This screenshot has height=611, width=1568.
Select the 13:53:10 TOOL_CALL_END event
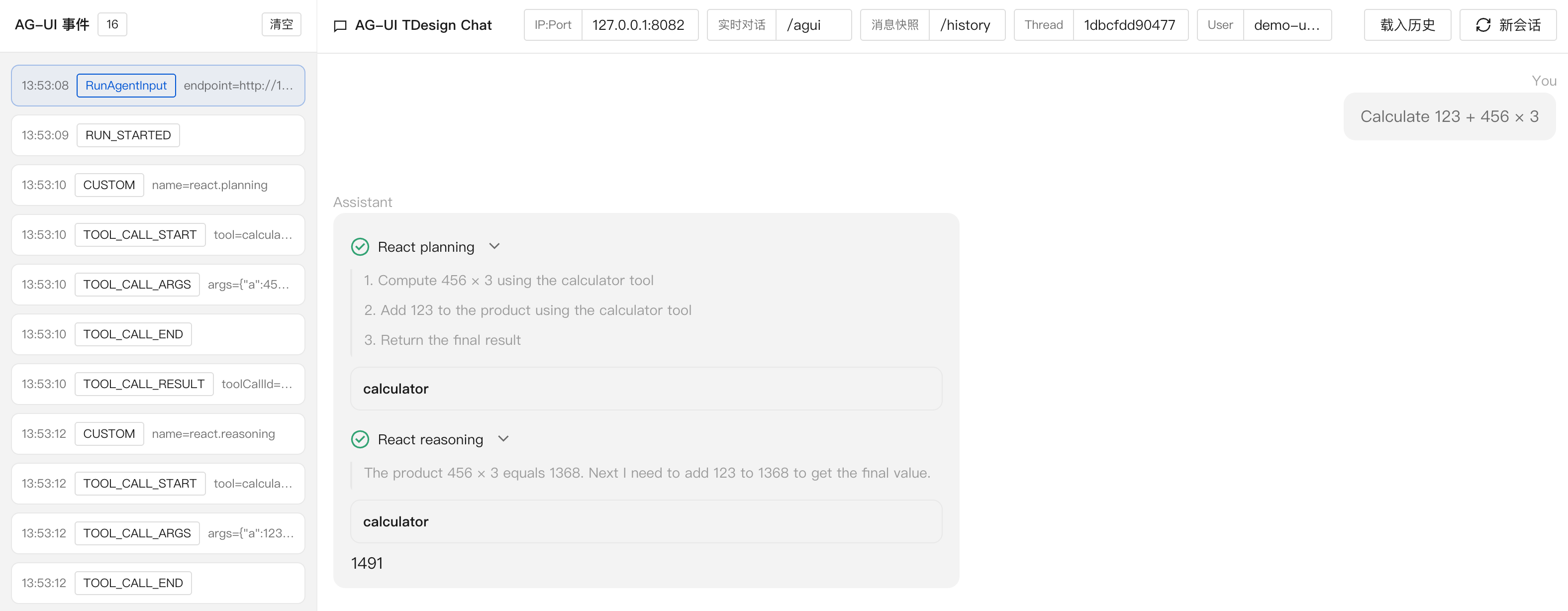tap(158, 334)
